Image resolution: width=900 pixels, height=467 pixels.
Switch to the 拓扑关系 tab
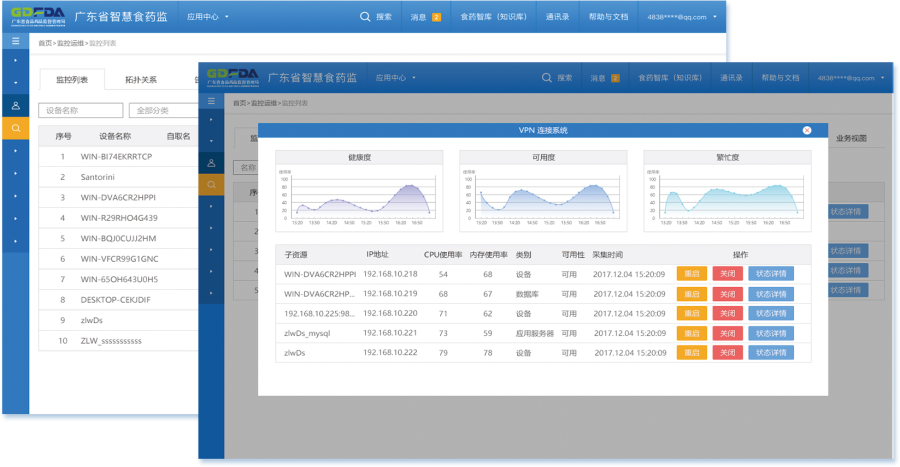[x=141, y=80]
